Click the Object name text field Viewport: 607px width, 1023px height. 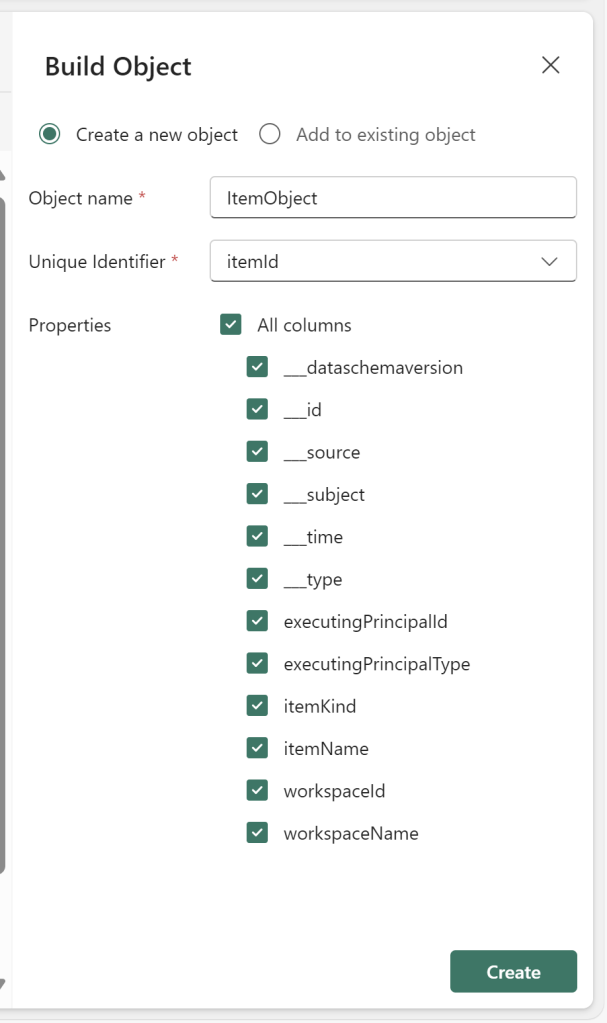(393, 197)
